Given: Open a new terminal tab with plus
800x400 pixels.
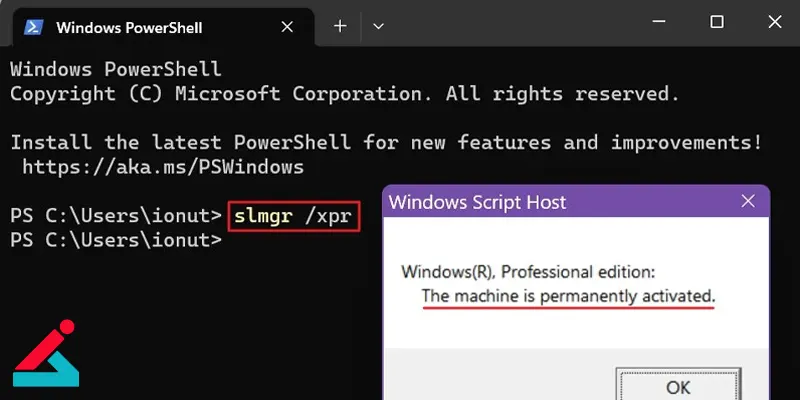Looking at the screenshot, I should [340, 26].
